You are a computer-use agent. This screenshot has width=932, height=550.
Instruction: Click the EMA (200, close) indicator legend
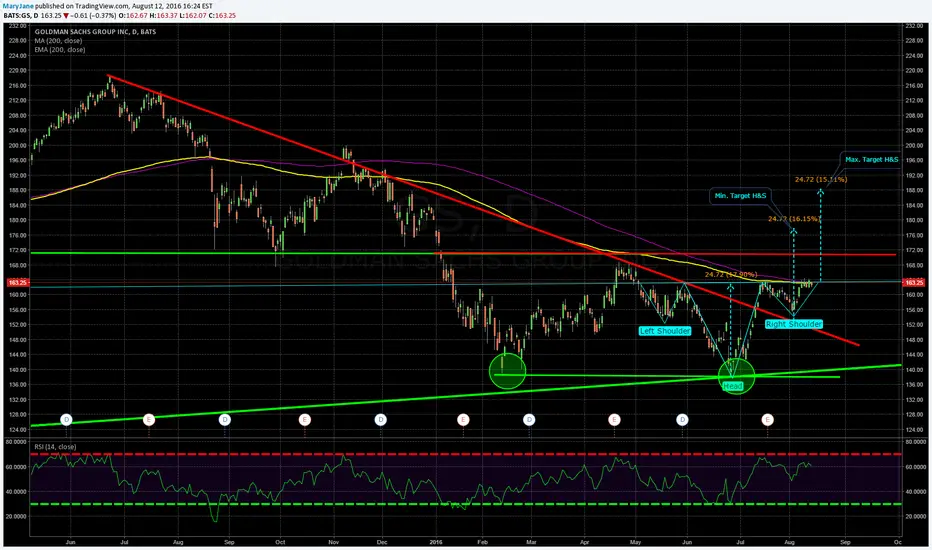(59, 50)
